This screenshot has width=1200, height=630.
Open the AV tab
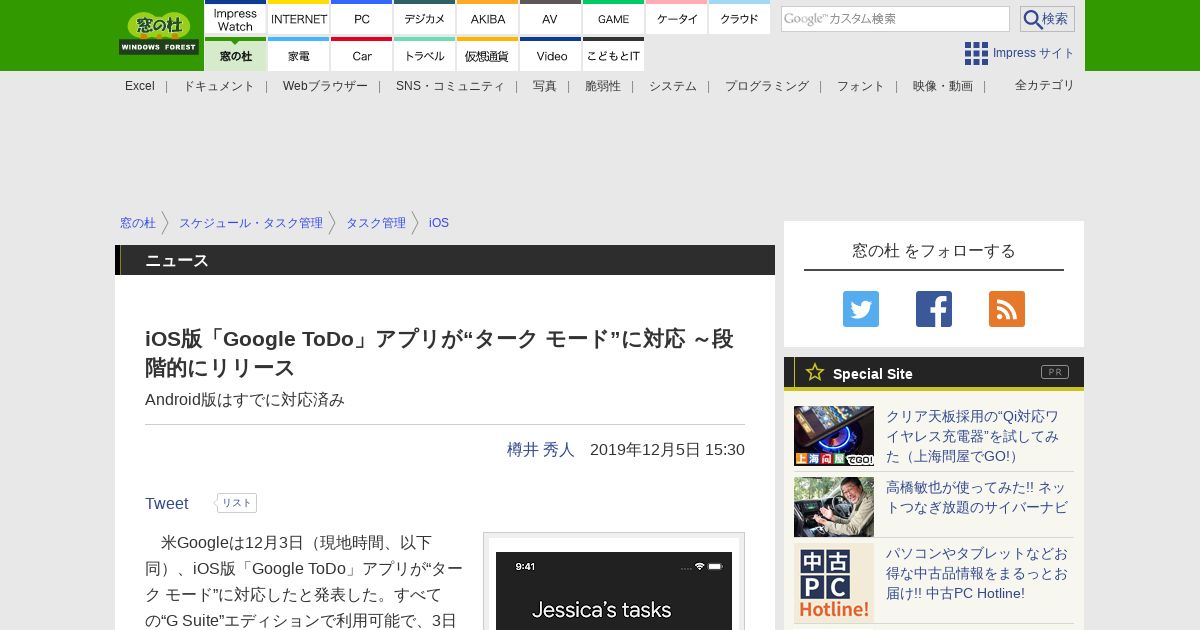(550, 18)
